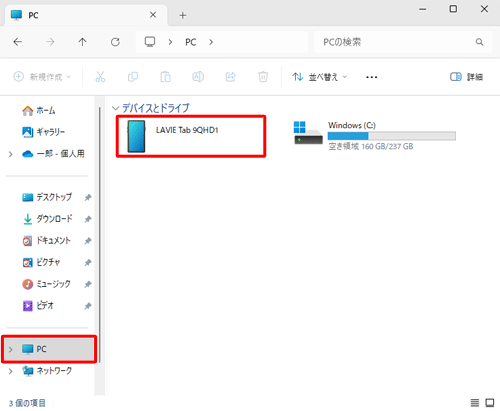This screenshot has height=411, width=500.
Task: Switch to details list view icon
Action: 475,403
